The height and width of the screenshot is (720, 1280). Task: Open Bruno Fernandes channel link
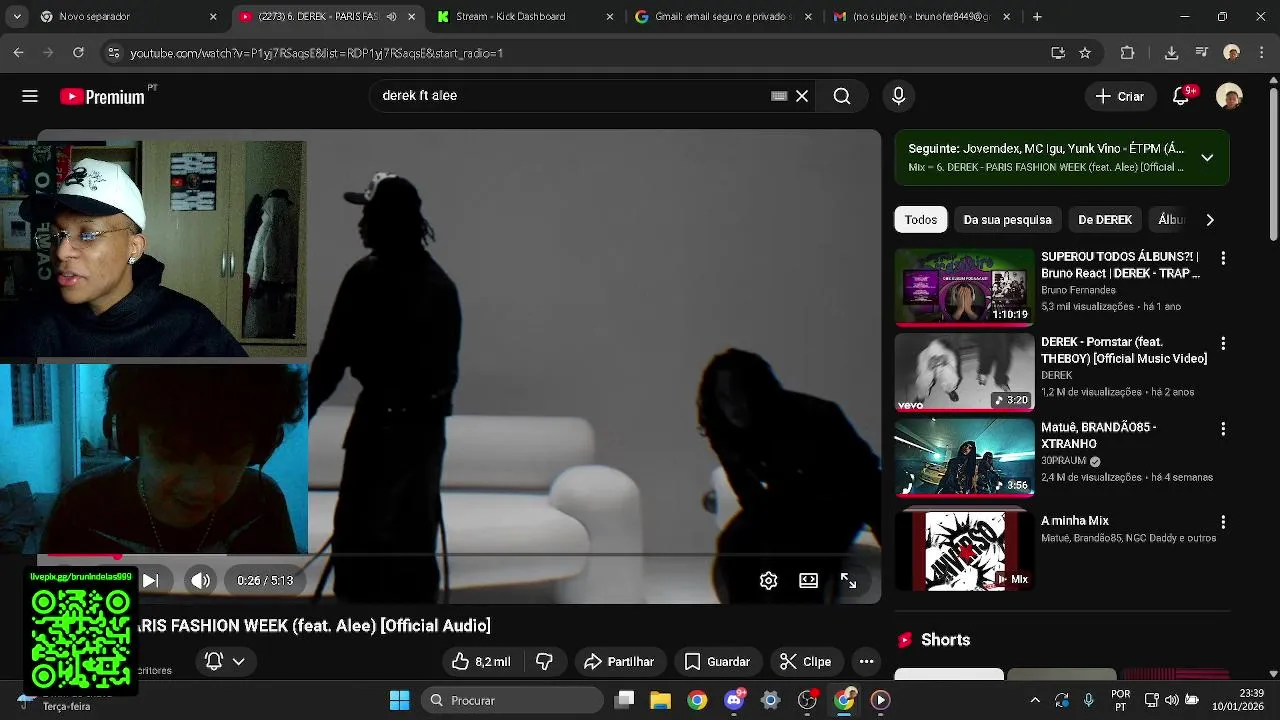pos(1078,290)
